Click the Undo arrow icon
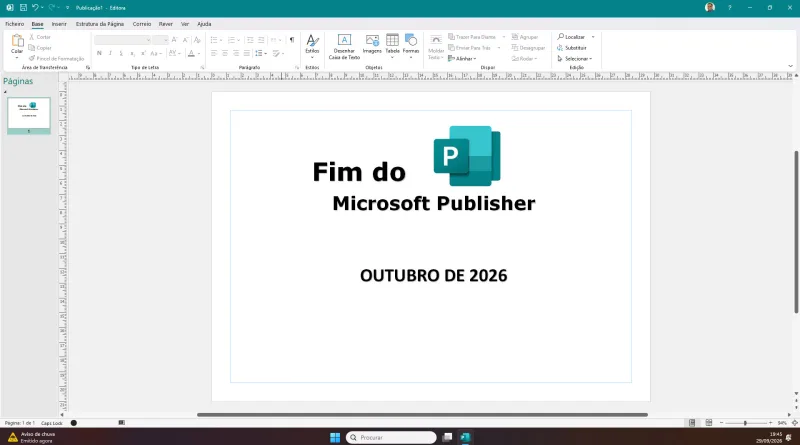Image resolution: width=800 pixels, height=445 pixels. pyautogui.click(x=35, y=8)
